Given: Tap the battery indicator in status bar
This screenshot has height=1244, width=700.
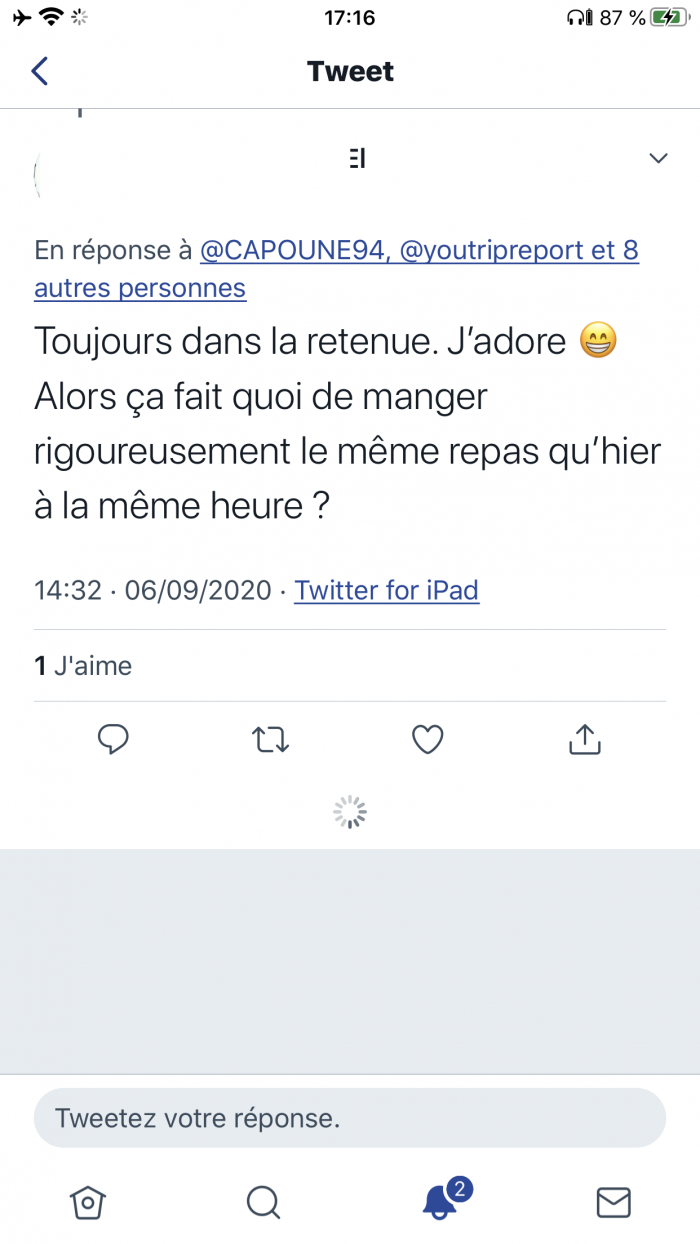Looking at the screenshot, I should 666,17.
